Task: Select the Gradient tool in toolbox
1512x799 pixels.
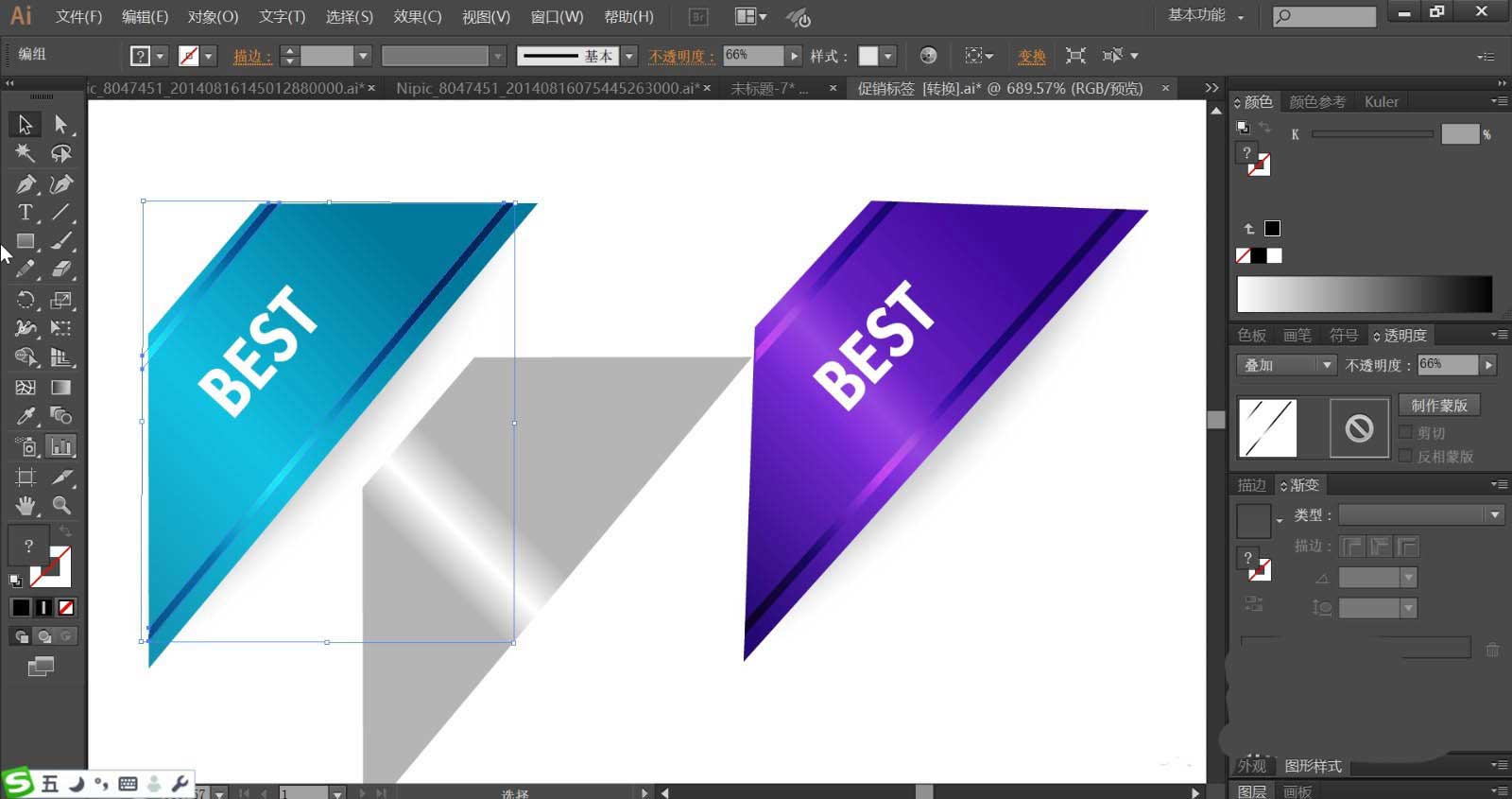Action: click(61, 388)
